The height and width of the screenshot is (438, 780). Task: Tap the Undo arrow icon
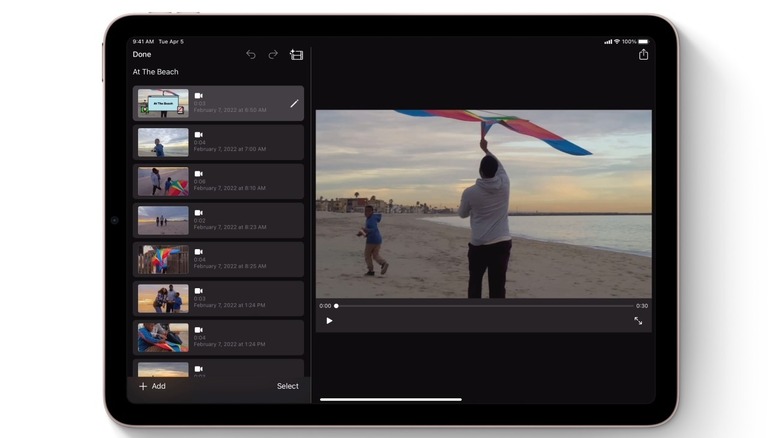click(251, 55)
